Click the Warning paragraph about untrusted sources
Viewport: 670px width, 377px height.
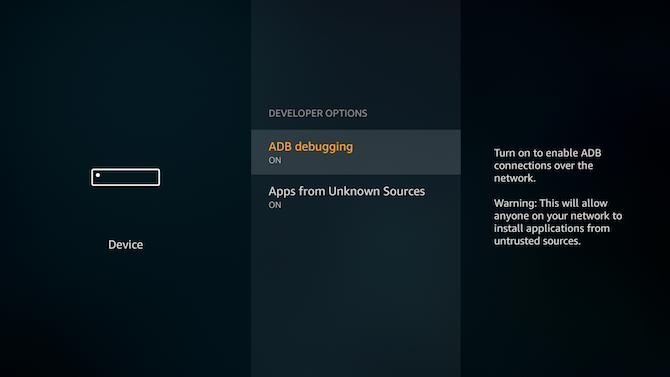pyautogui.click(x=558, y=222)
